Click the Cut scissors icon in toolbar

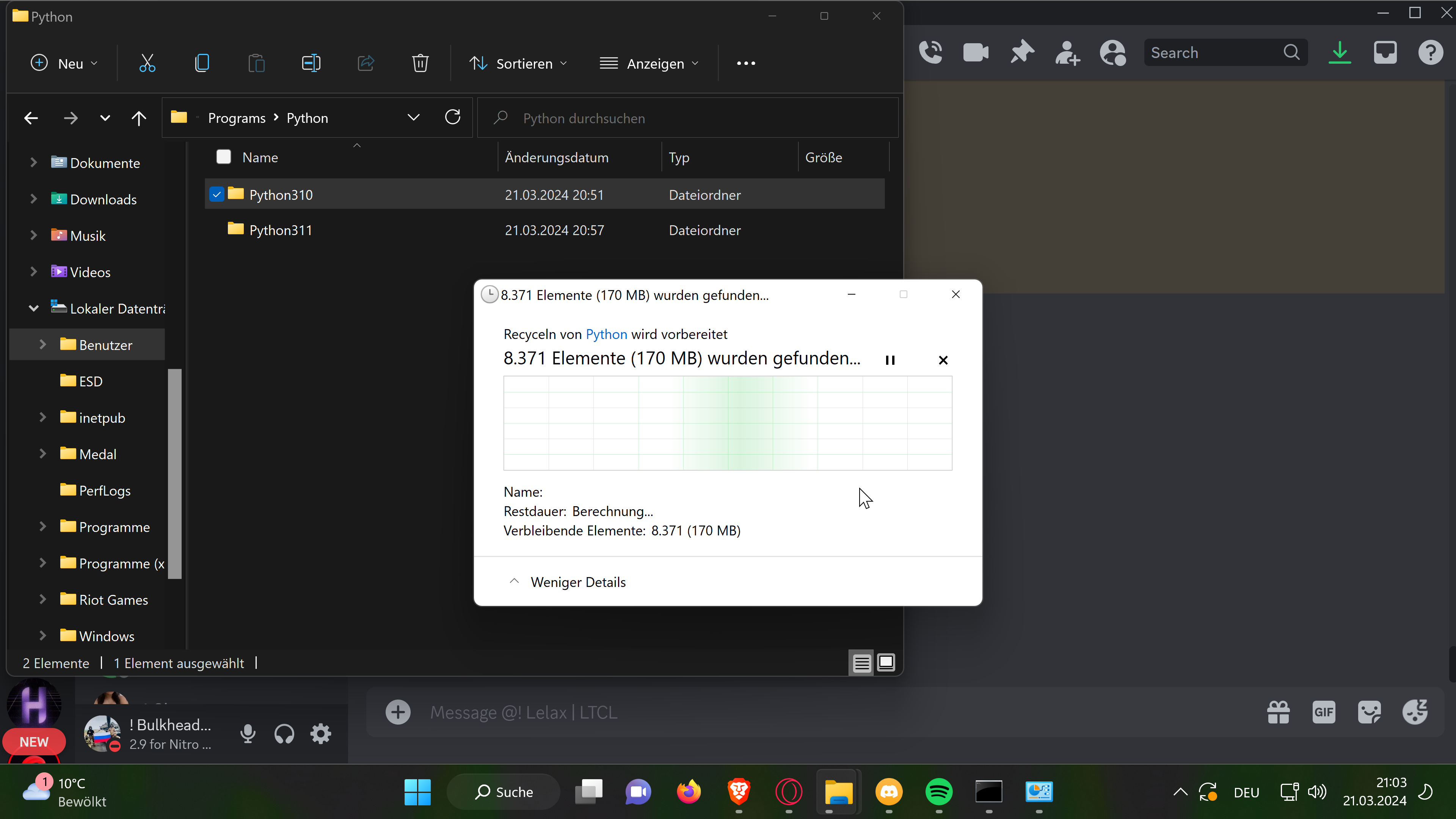tap(147, 63)
